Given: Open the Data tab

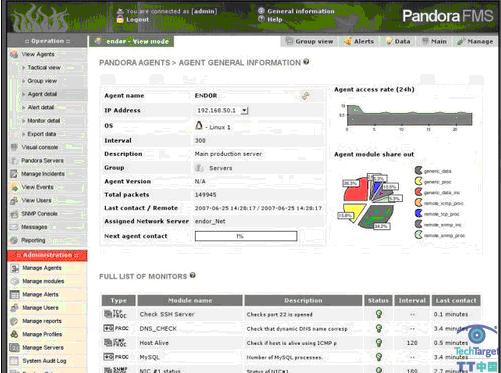Looking at the screenshot, I should pyautogui.click(x=398, y=41).
